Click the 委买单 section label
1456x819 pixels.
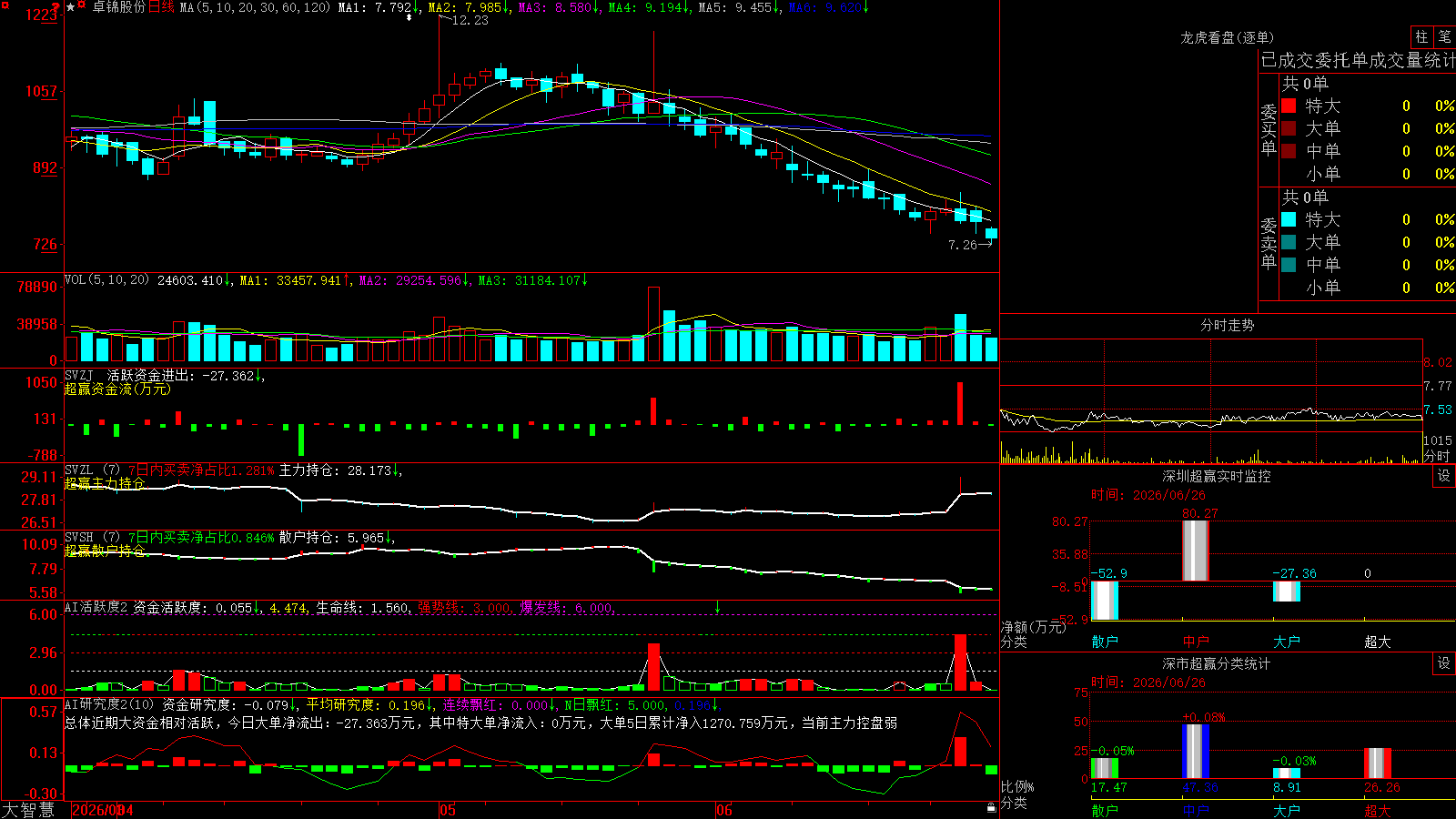(x=1269, y=130)
